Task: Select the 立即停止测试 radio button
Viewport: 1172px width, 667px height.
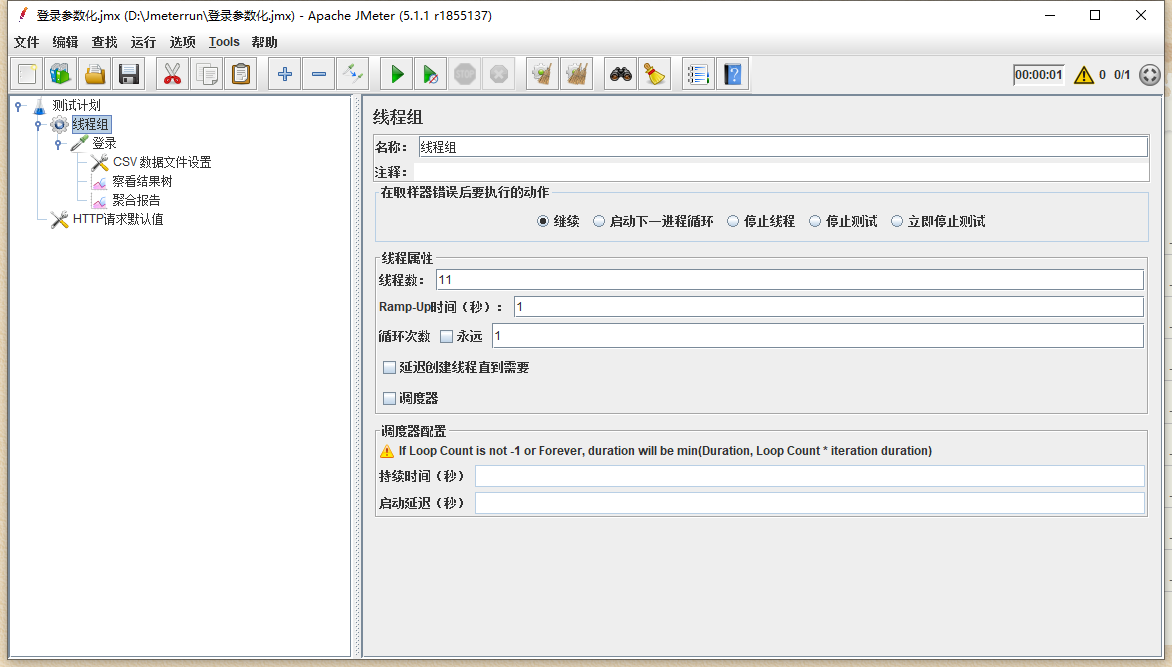Action: coord(897,221)
